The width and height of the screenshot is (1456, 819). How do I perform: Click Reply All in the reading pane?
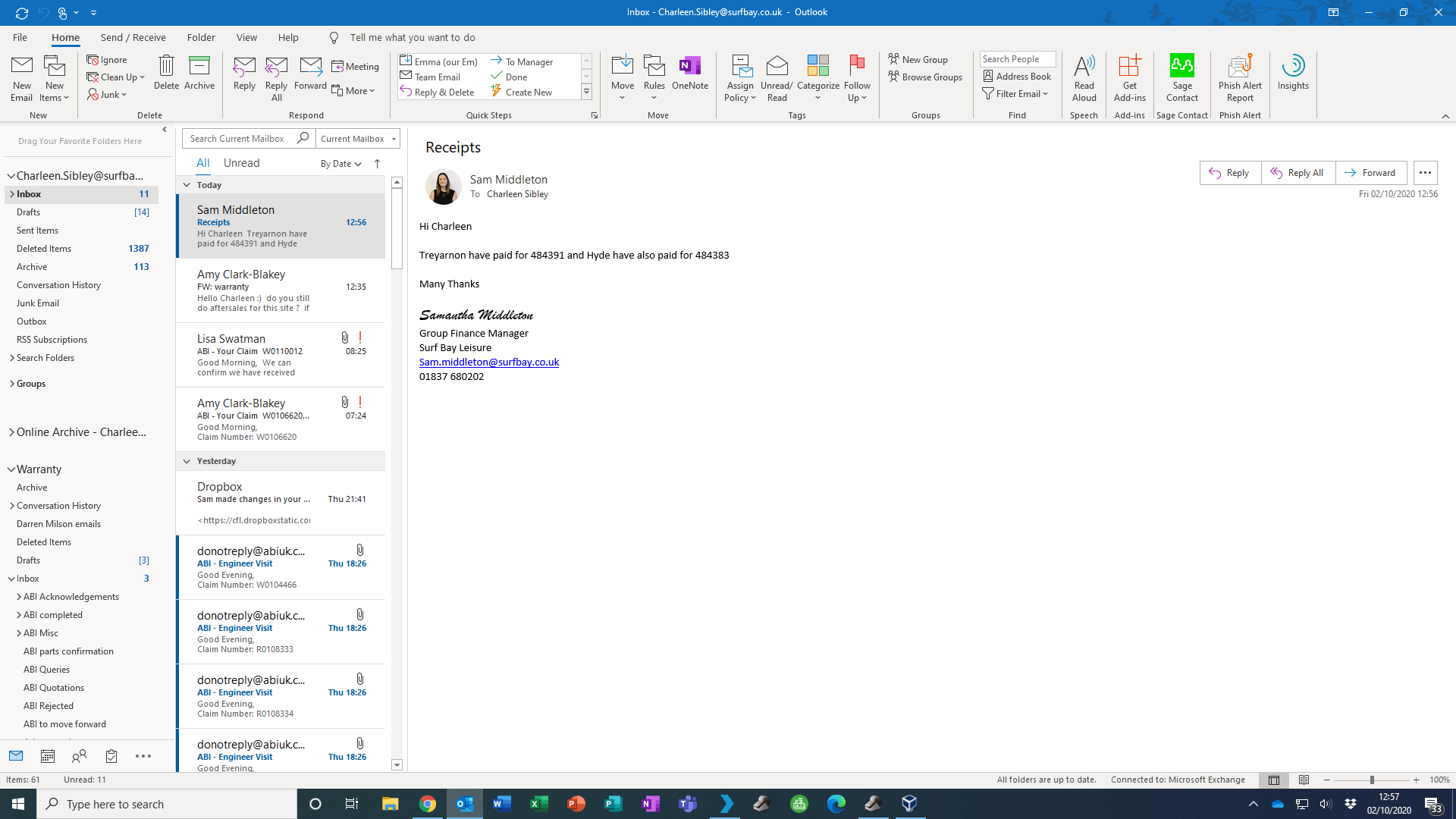pyautogui.click(x=1298, y=173)
